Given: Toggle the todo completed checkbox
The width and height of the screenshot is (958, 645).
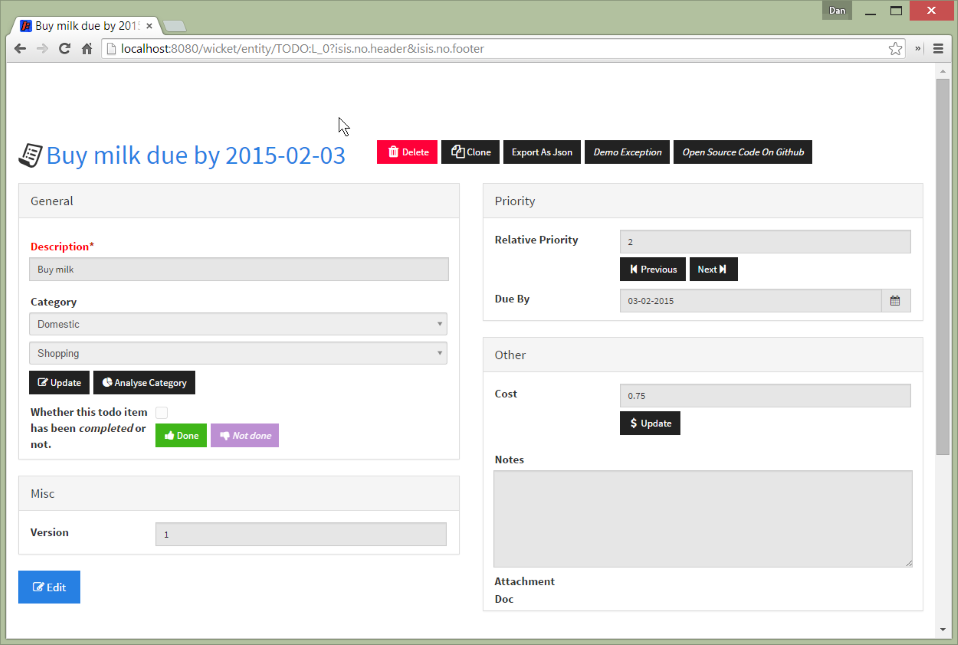Looking at the screenshot, I should [161, 412].
